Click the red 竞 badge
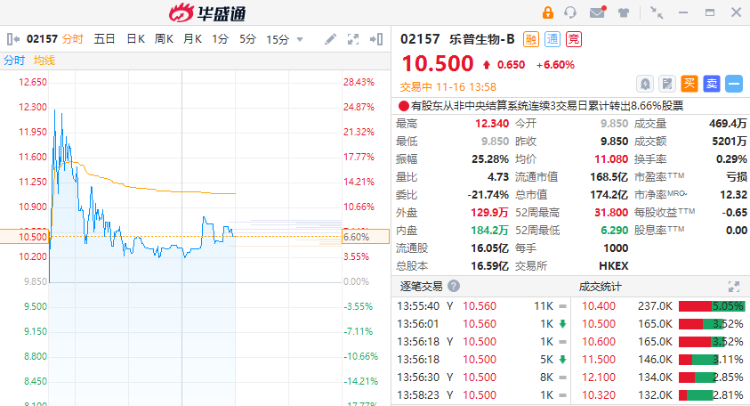Viewport: 750px width, 406px height. (x=574, y=39)
